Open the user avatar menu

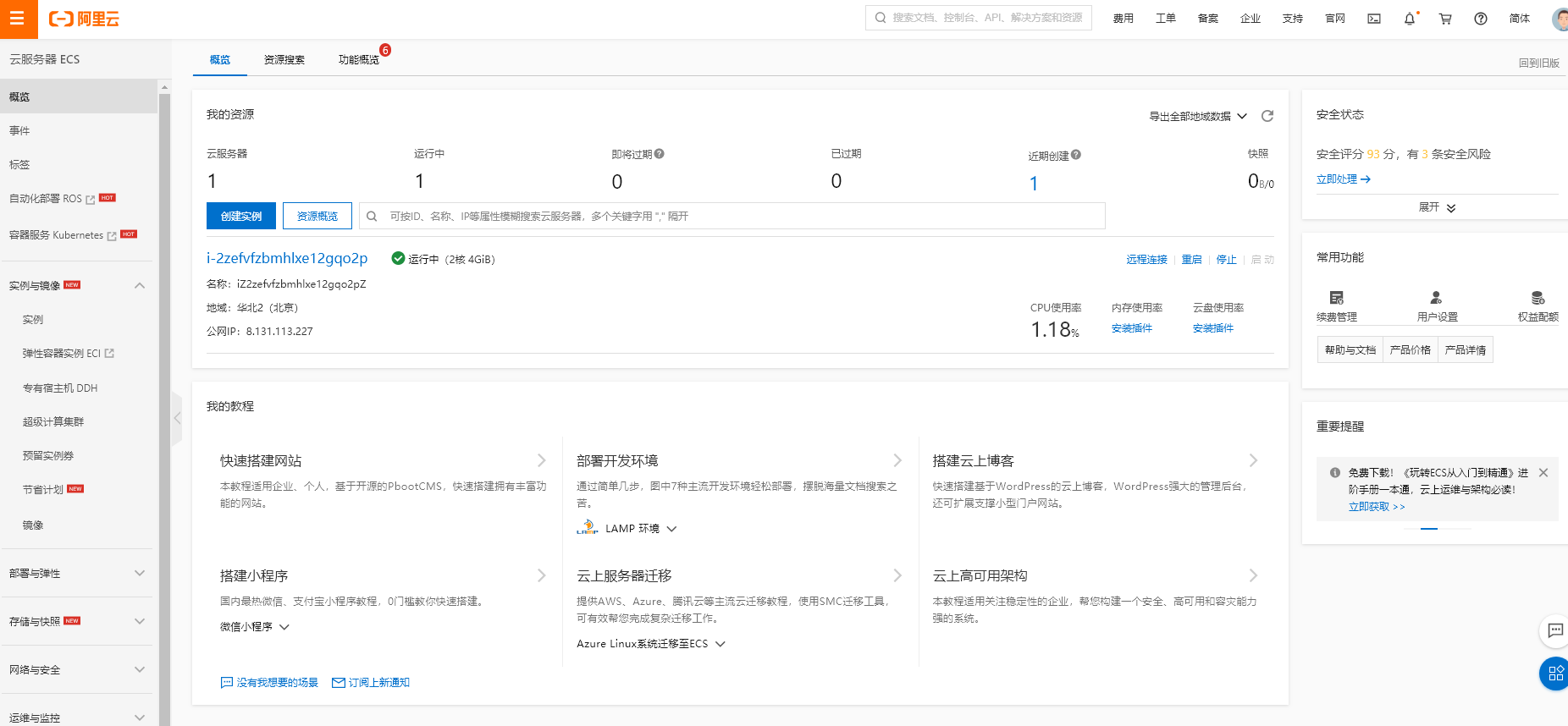tap(1560, 19)
